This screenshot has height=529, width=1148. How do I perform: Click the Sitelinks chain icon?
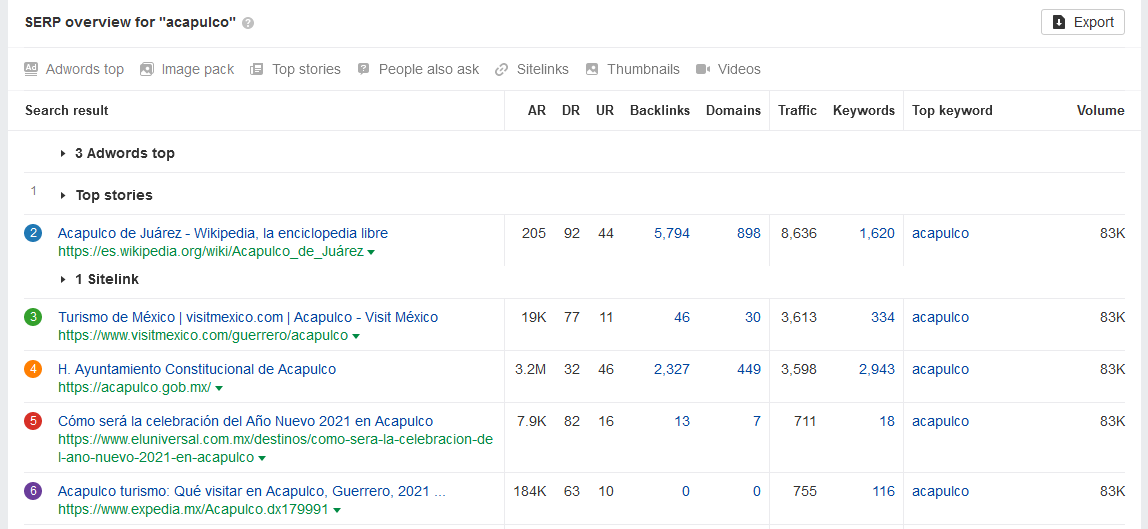(502, 69)
